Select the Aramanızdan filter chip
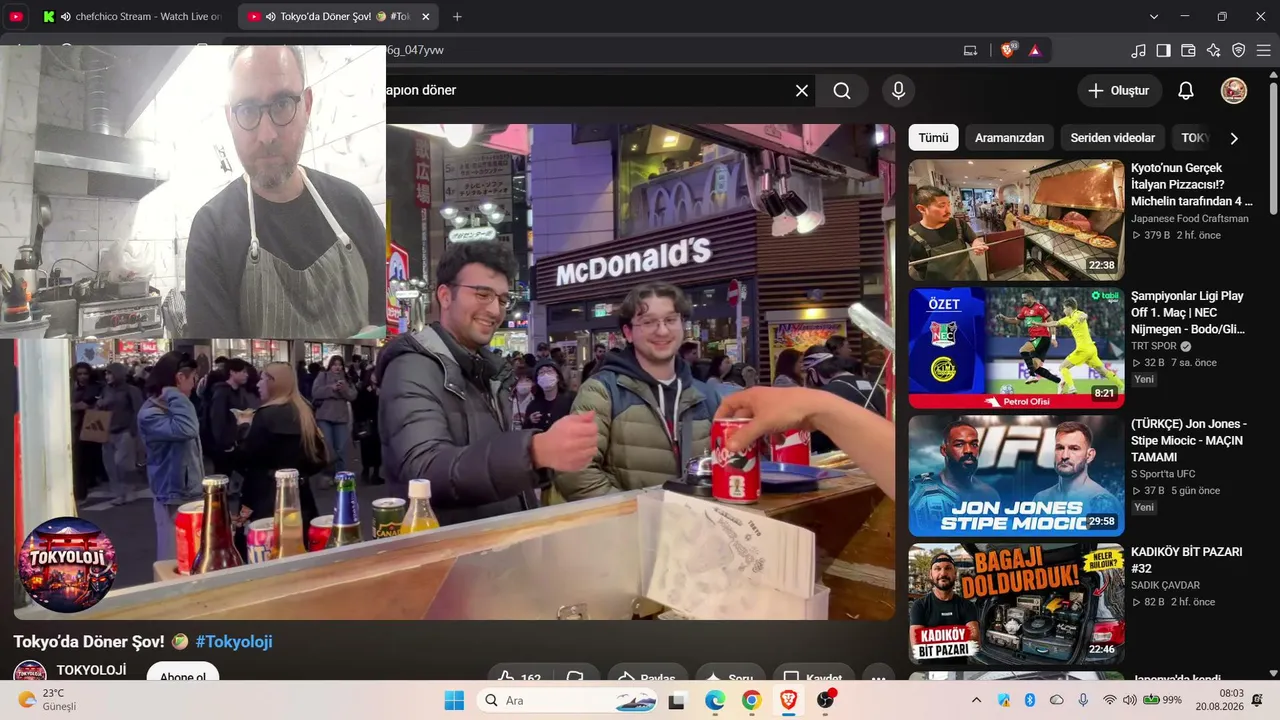Viewport: 1280px width, 720px height. (x=1010, y=138)
